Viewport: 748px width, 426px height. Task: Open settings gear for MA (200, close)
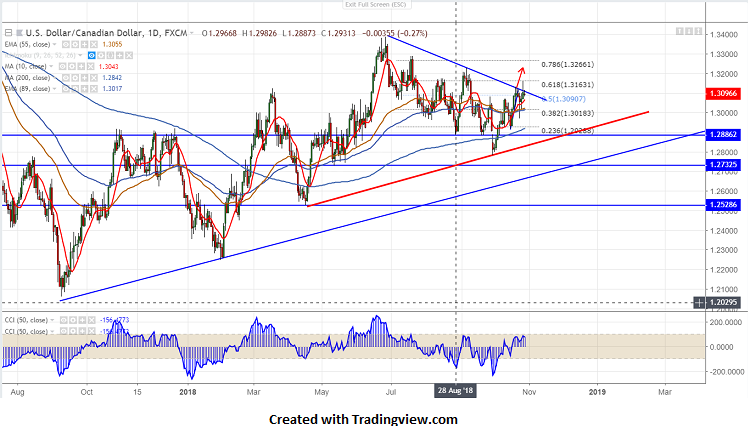(x=75, y=78)
